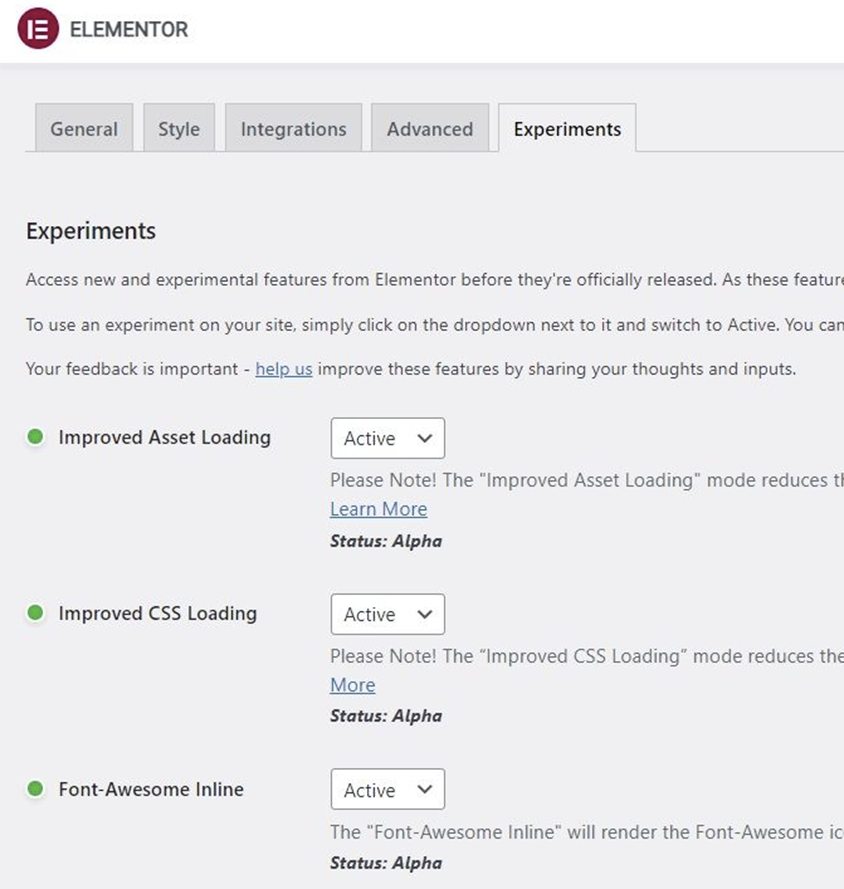844x889 pixels.
Task: Expand the dropdown arrow next to Improved Asset Loading
Action: (x=424, y=438)
